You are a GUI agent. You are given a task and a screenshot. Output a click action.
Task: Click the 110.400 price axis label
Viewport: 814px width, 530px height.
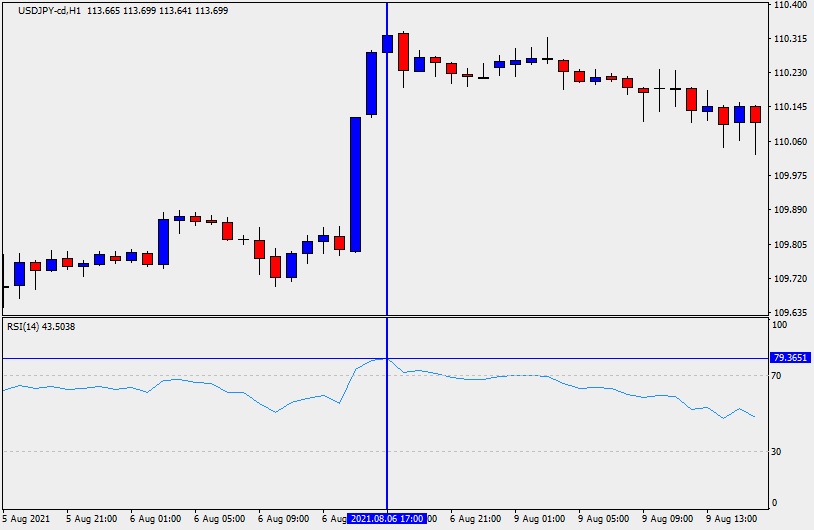point(790,5)
